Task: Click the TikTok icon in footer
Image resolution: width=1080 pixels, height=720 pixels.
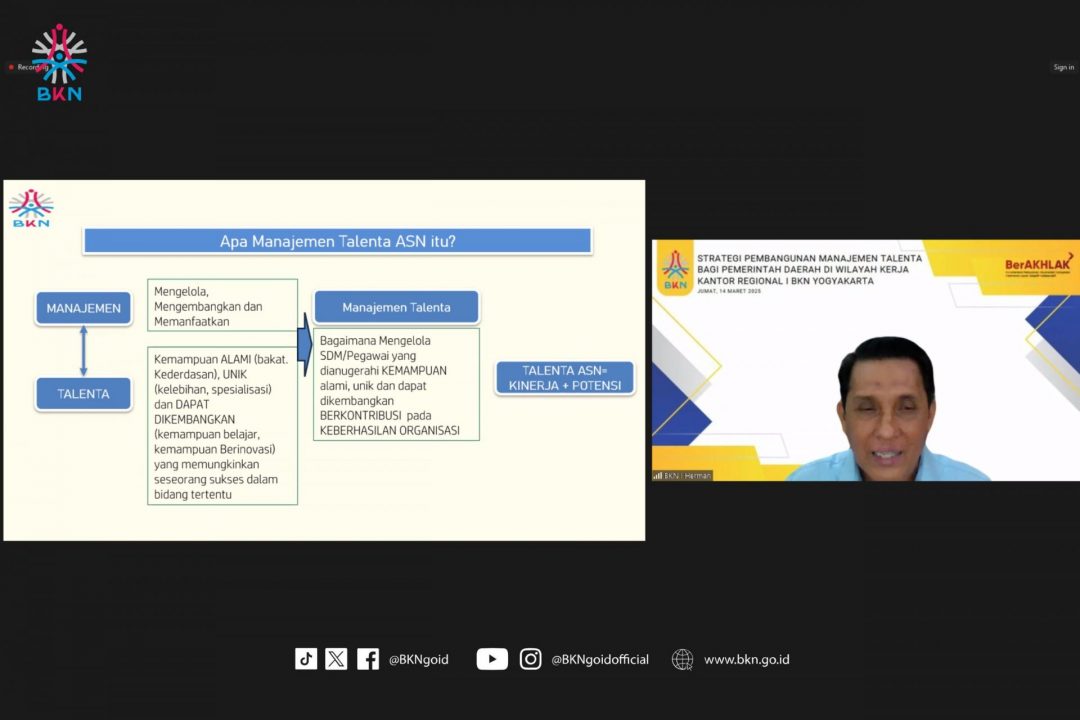Action: (x=306, y=659)
